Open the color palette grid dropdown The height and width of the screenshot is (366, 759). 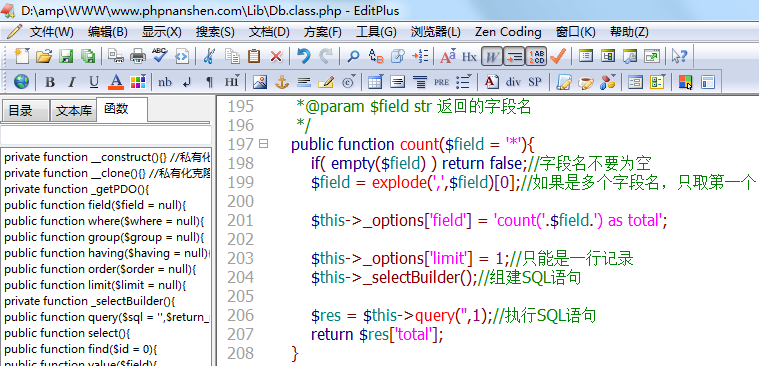tap(138, 82)
